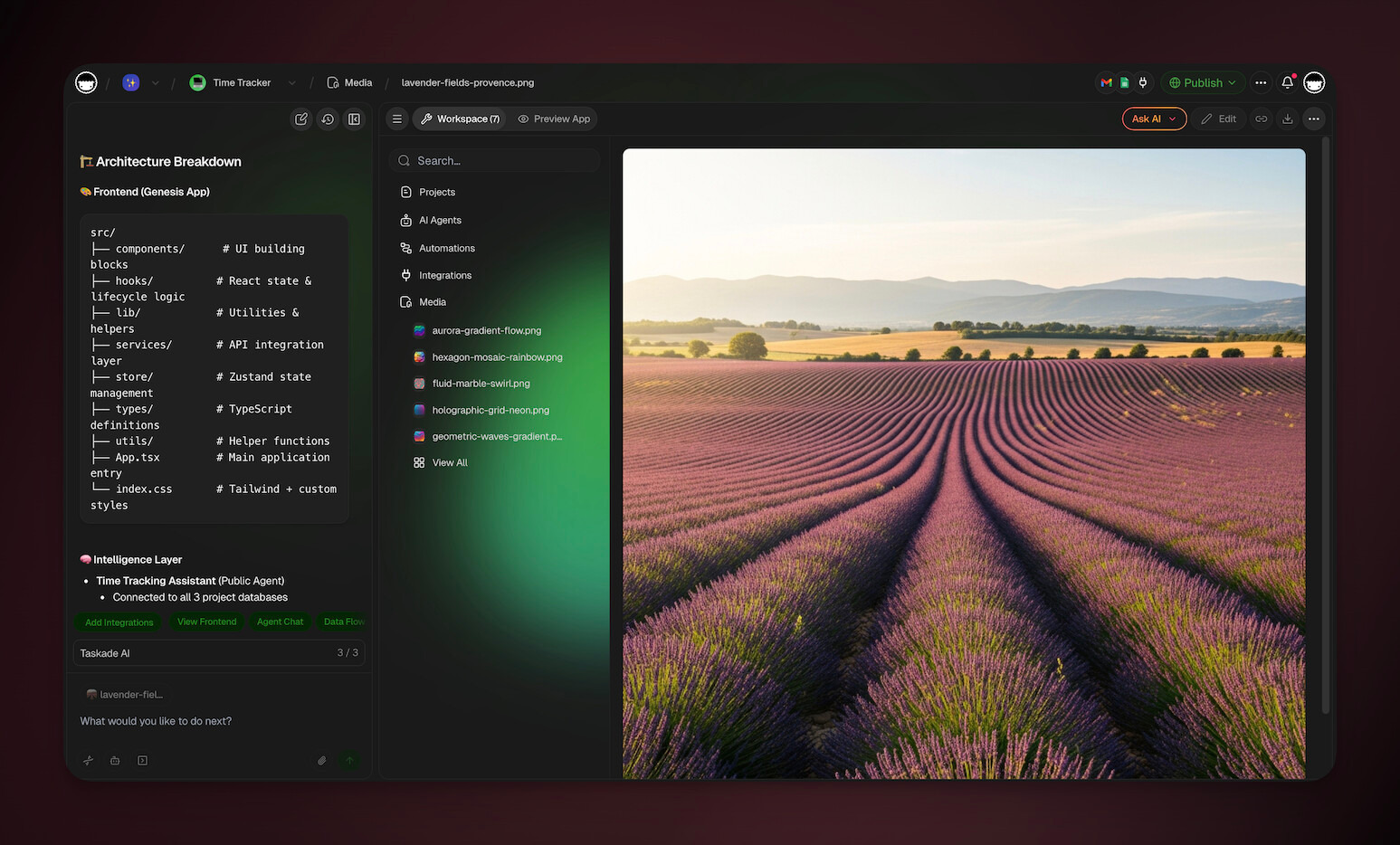Open the notifications bell
Screen dimensions: 1400x845
[x=1287, y=82]
